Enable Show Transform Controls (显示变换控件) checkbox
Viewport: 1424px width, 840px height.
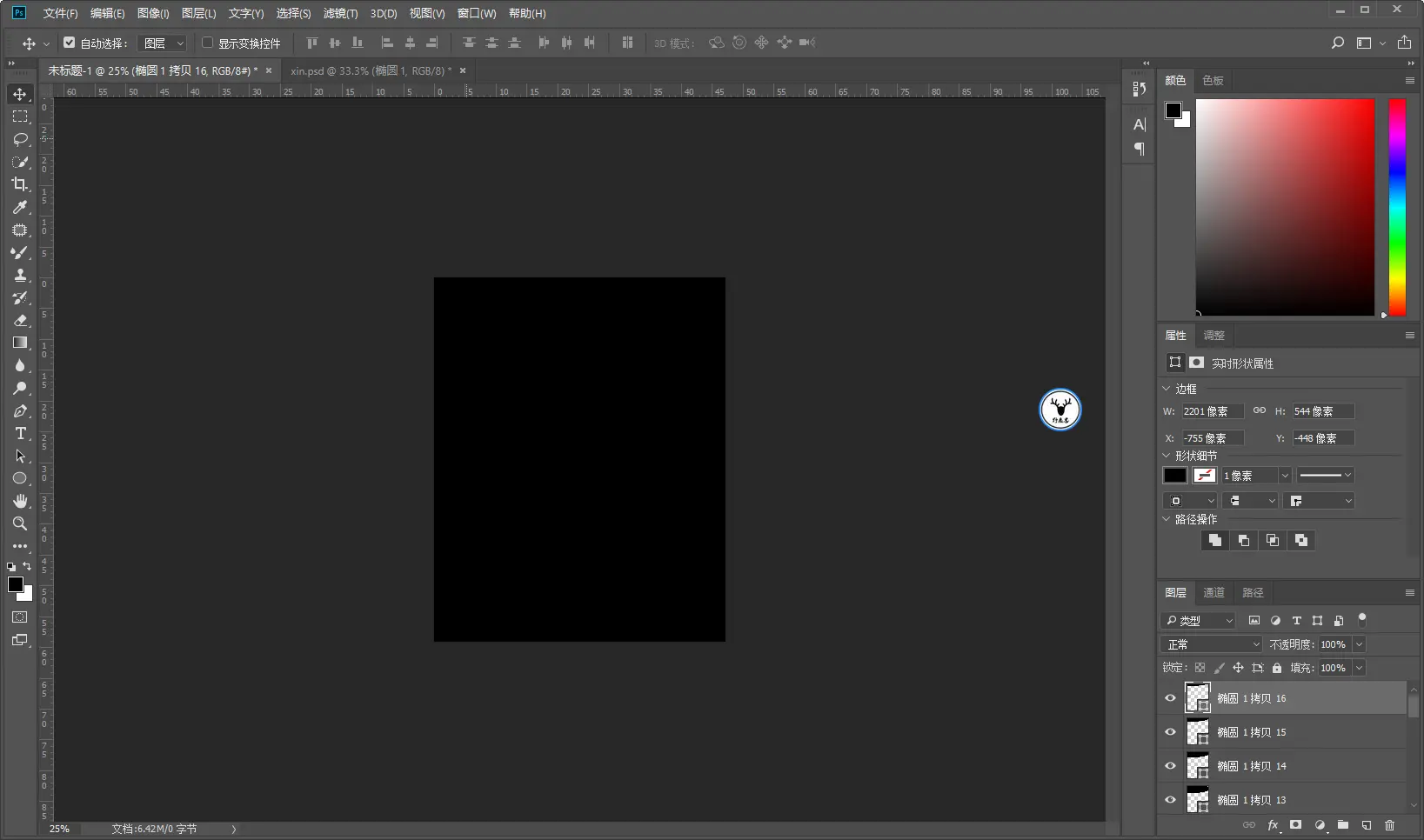(207, 43)
